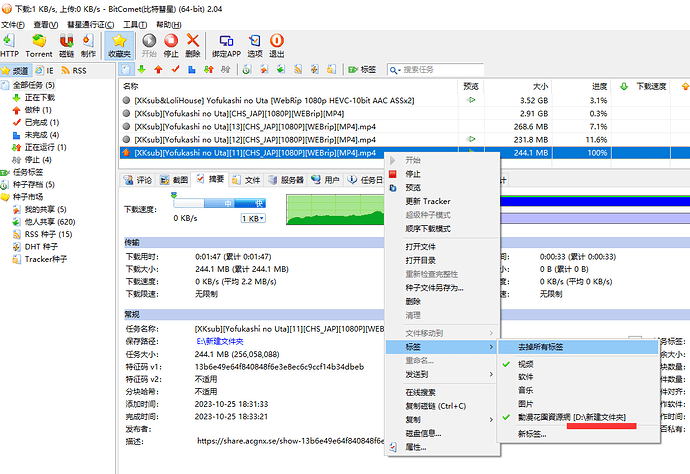Click the E:\新建文件夹 save path link

pos(220,342)
